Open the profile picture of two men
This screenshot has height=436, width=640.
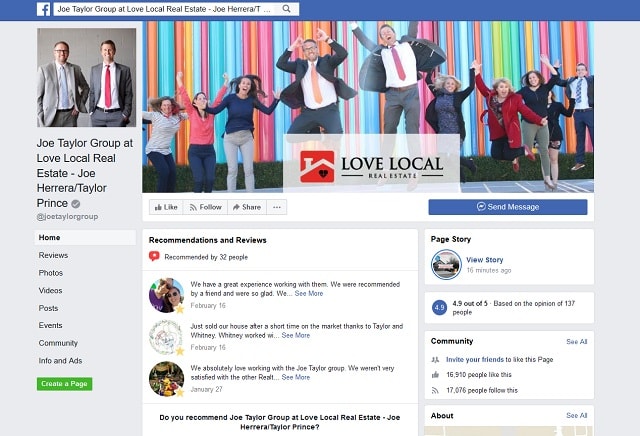pyautogui.click(x=87, y=77)
